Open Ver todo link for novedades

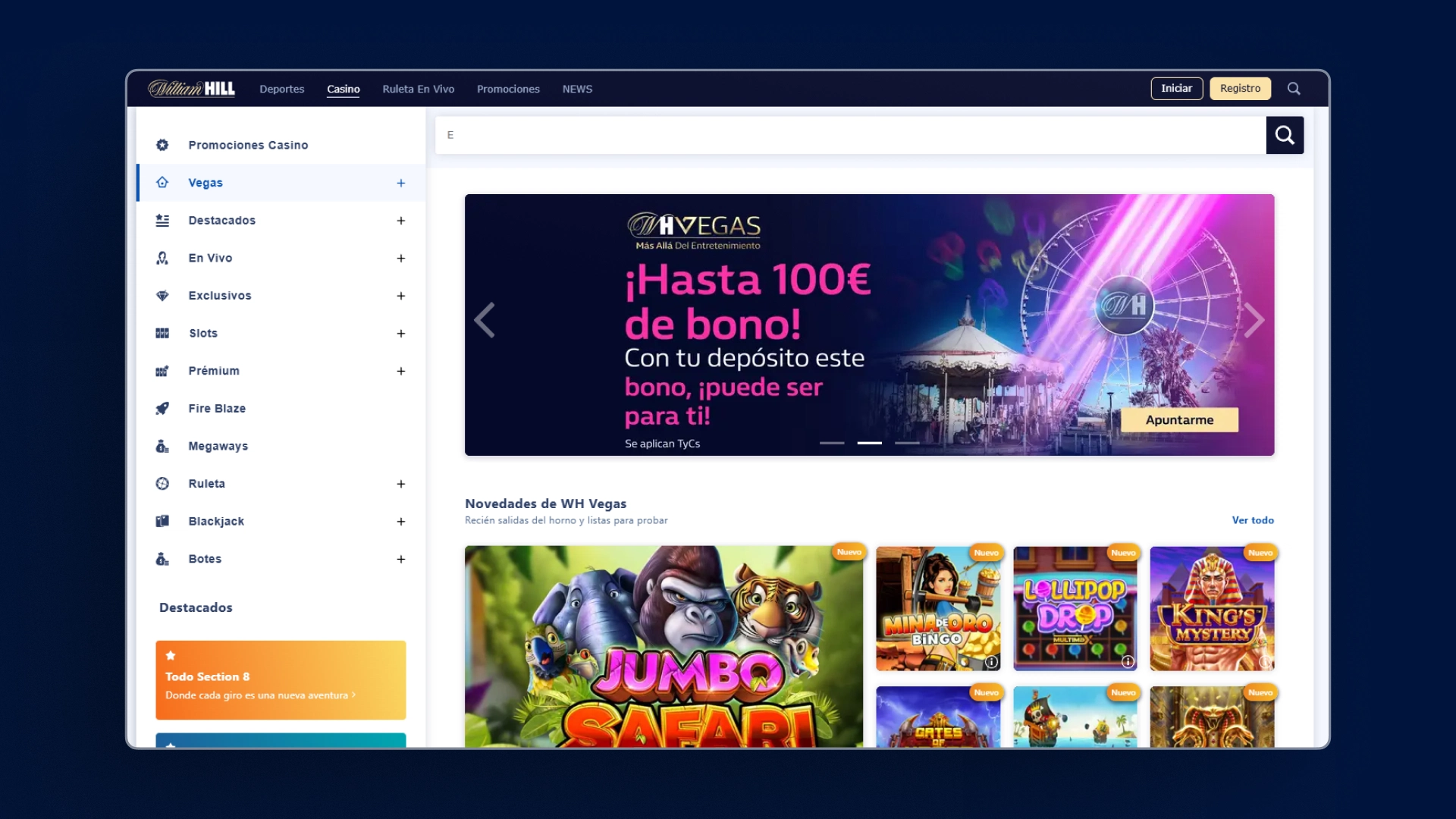point(1253,520)
